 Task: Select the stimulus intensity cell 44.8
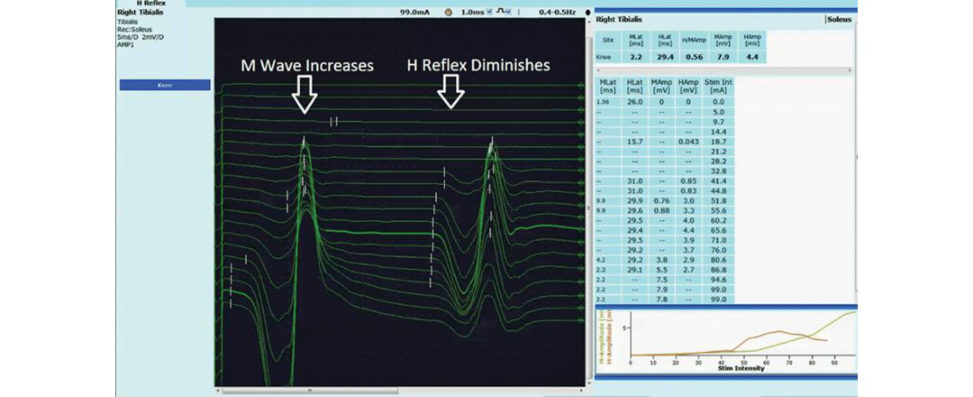(719, 191)
